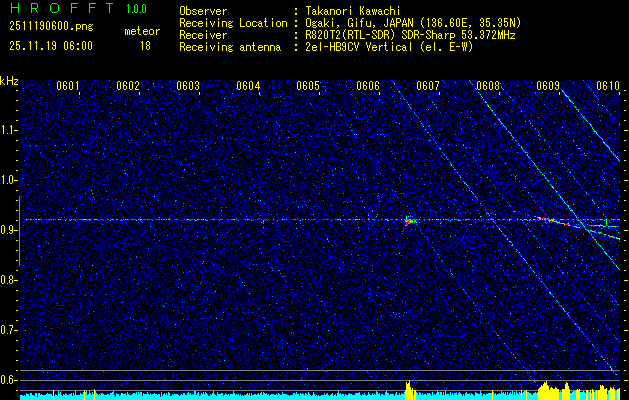Click the observer name Takanori Kawachi

[353, 11]
